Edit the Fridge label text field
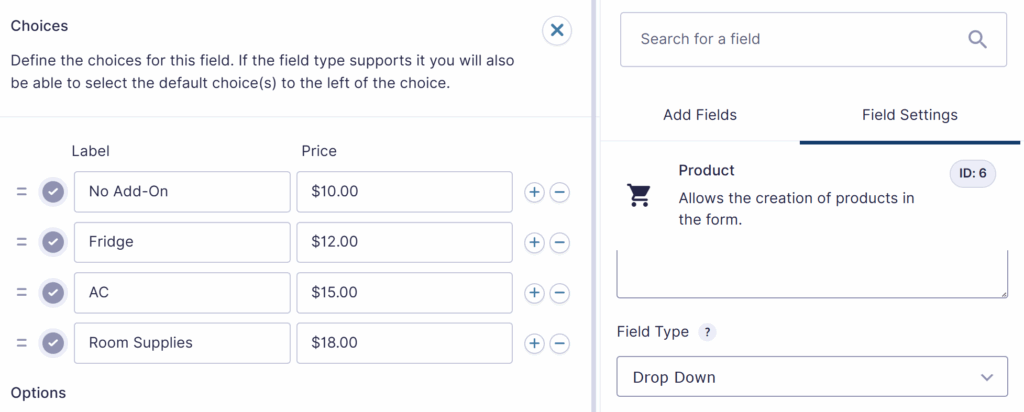1024x412 pixels. click(182, 242)
